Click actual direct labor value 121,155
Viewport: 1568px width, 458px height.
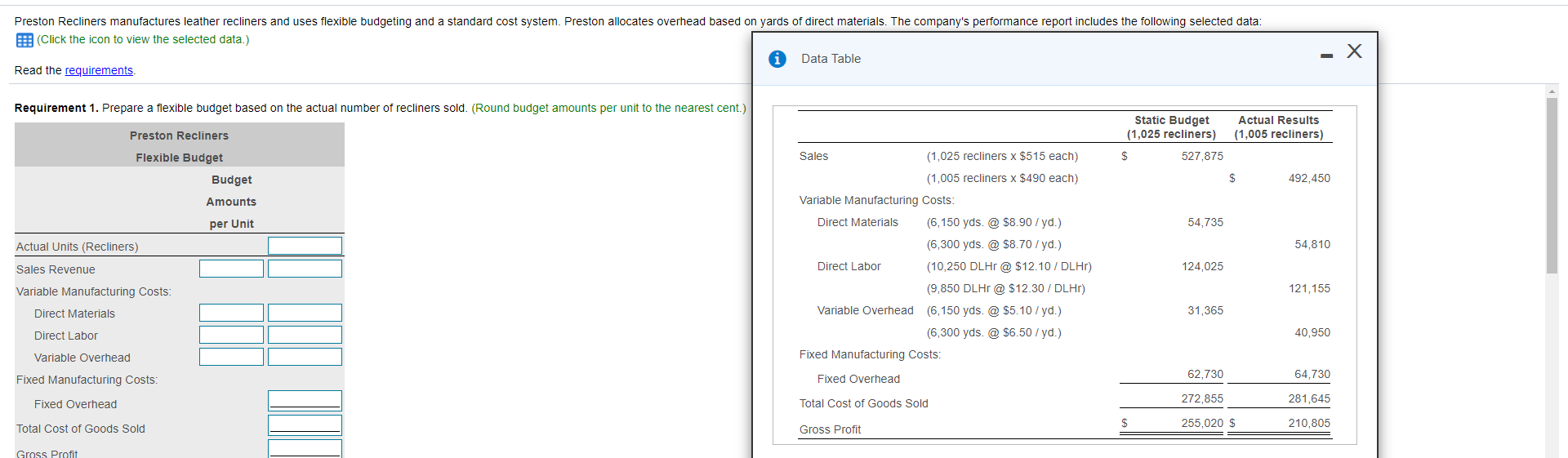pyautogui.click(x=1309, y=288)
